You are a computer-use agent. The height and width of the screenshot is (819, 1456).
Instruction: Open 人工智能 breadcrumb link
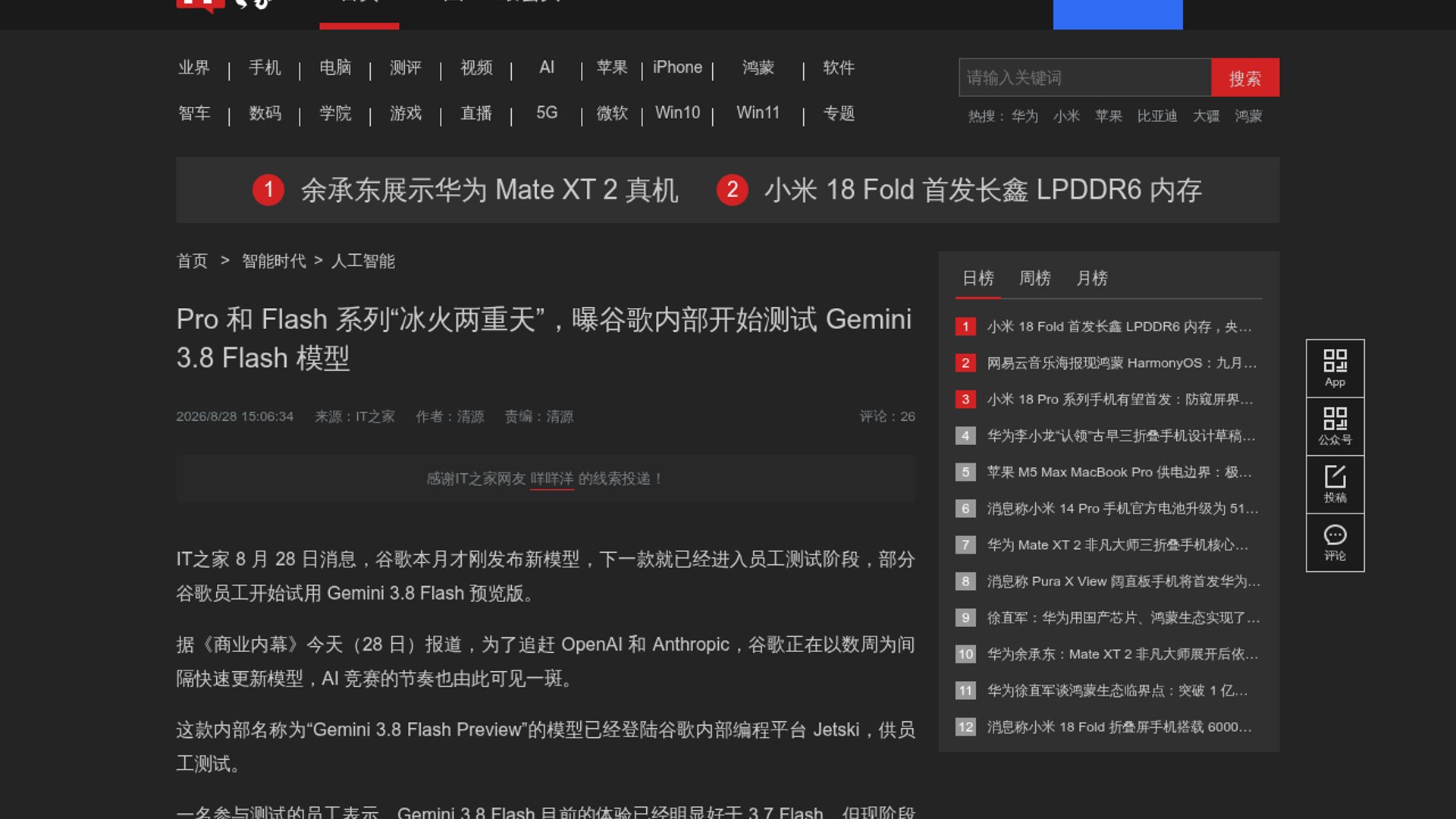(x=363, y=261)
